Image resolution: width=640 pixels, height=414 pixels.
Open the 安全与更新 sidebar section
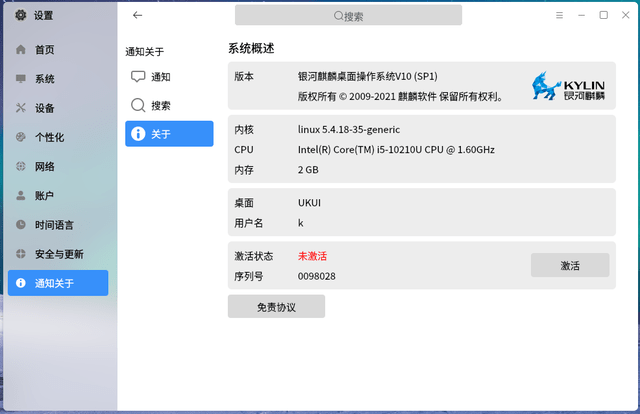(58, 254)
